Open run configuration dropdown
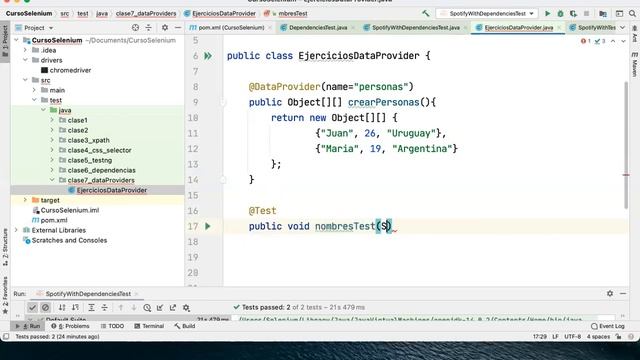The height and width of the screenshot is (360, 640). click(487, 13)
